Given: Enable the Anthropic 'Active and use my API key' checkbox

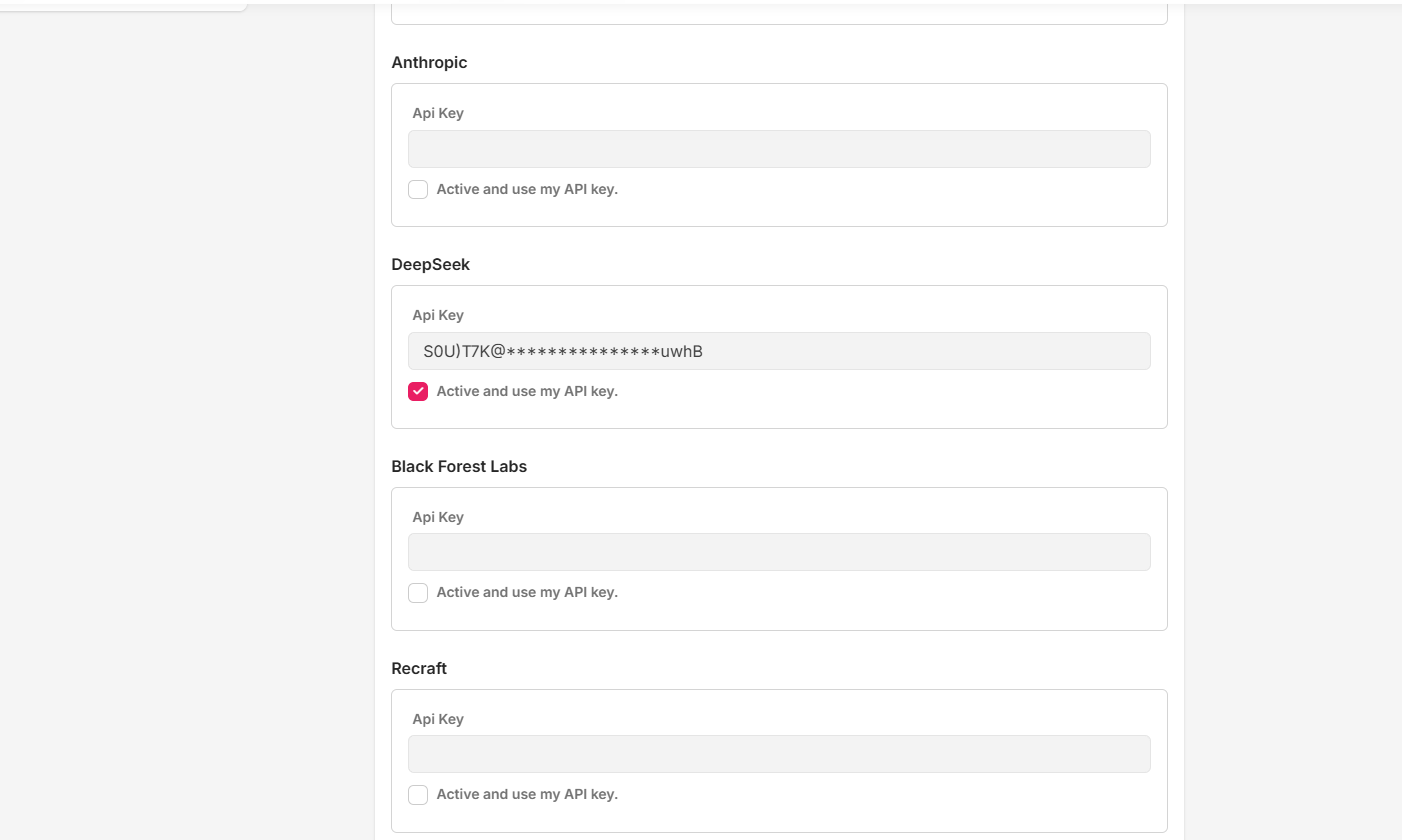Looking at the screenshot, I should coord(418,190).
